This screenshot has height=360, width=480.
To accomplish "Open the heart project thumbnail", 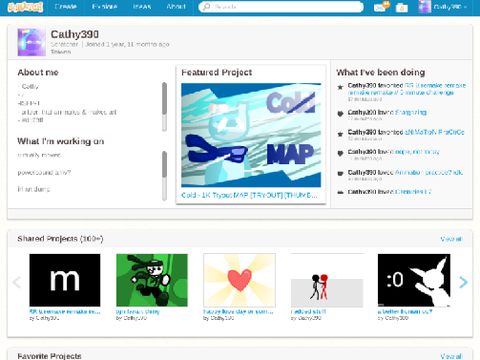I will [239, 280].
